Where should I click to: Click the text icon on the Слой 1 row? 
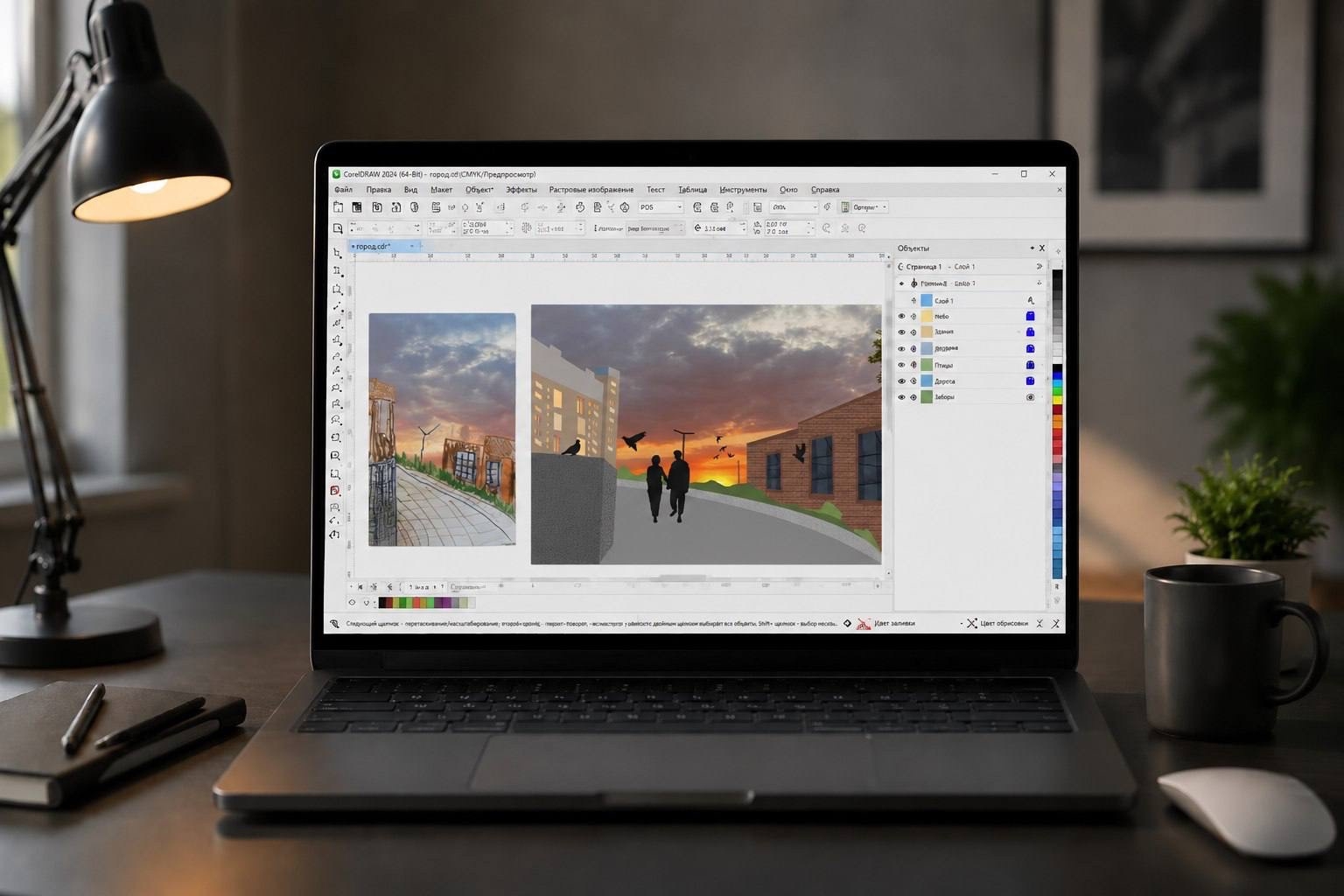pos(1031,300)
